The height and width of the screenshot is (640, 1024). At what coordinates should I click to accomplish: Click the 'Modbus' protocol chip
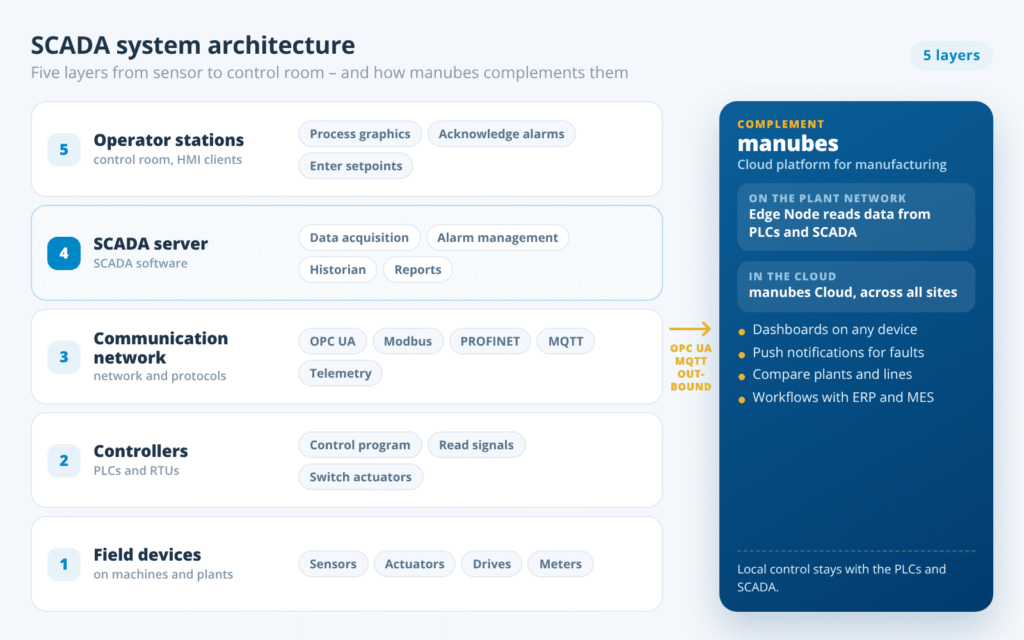408,342
